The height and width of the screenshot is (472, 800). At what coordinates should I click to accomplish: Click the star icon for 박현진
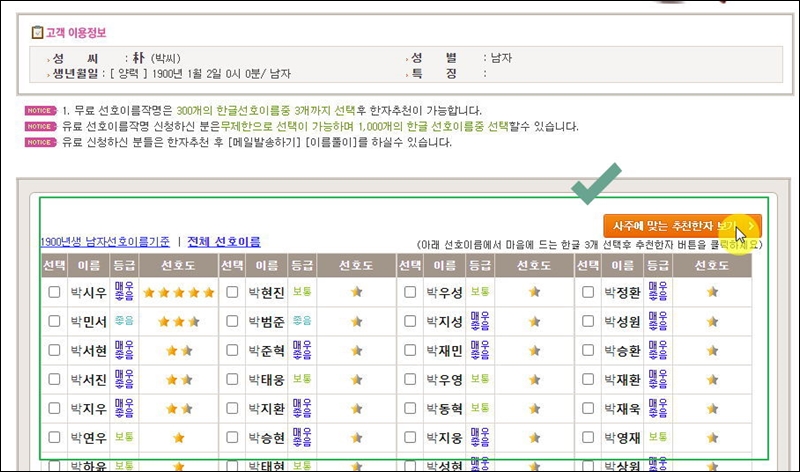click(357, 292)
